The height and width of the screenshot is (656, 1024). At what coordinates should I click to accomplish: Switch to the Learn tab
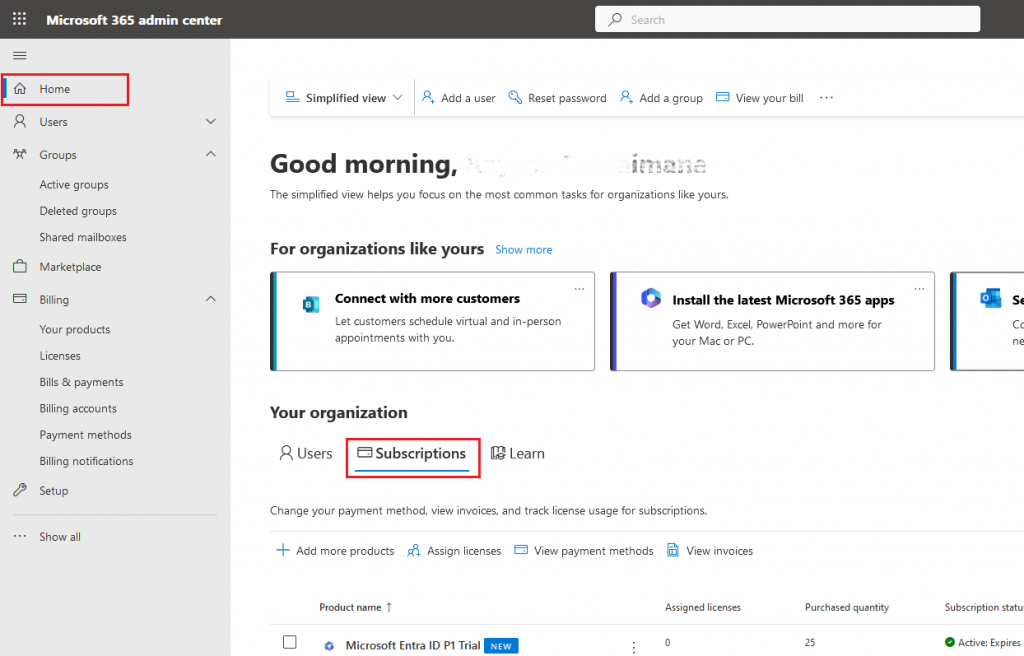[x=517, y=454]
